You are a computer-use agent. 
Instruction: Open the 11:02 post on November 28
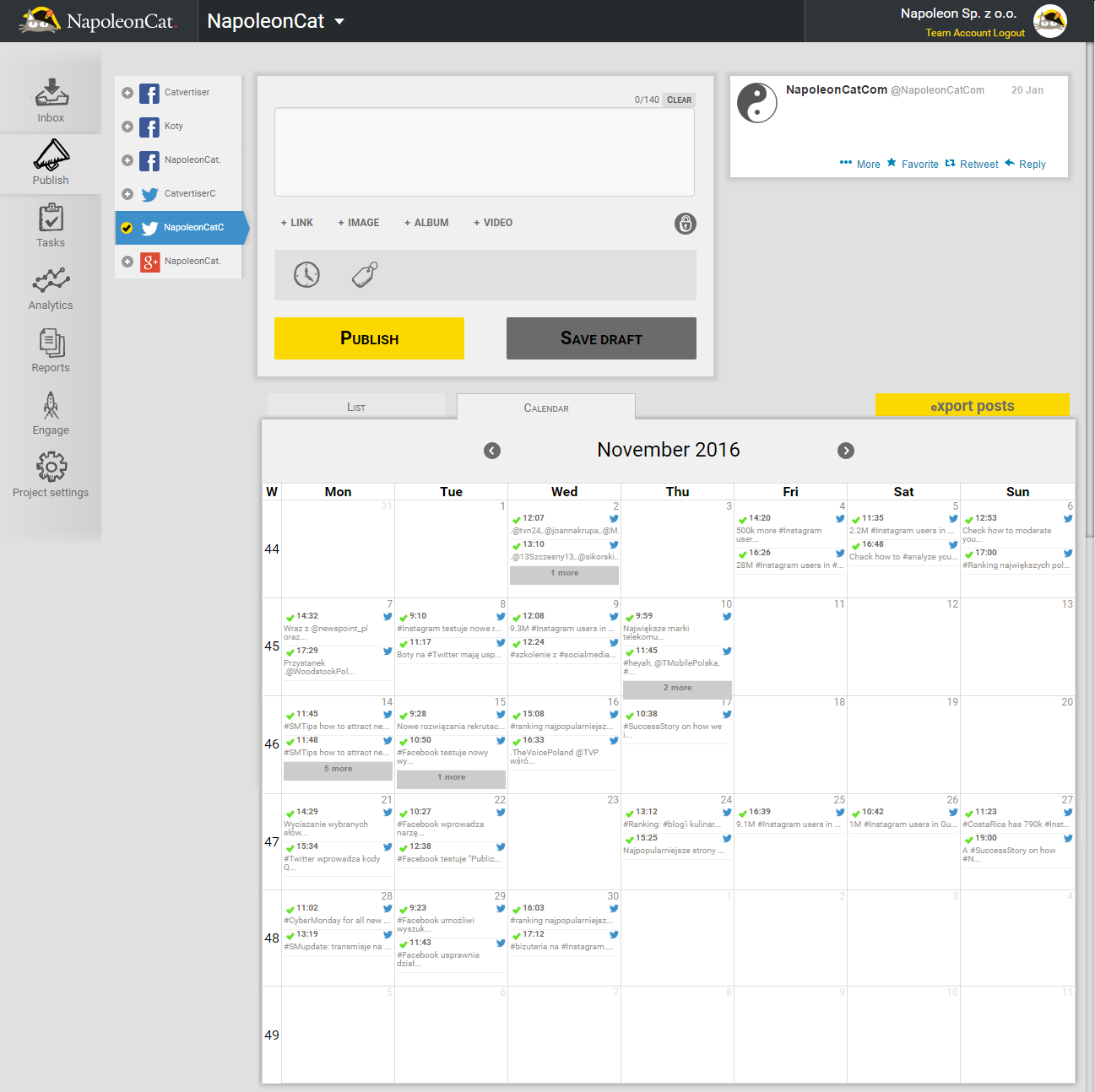338,914
